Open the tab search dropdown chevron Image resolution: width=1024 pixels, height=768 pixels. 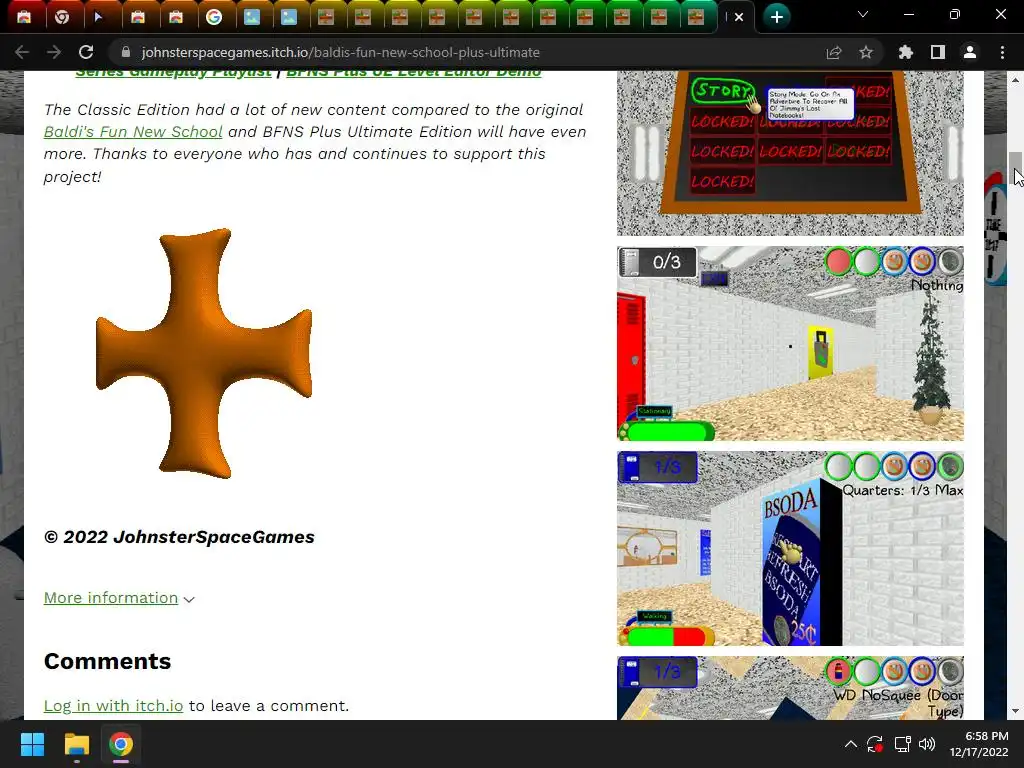863,14
